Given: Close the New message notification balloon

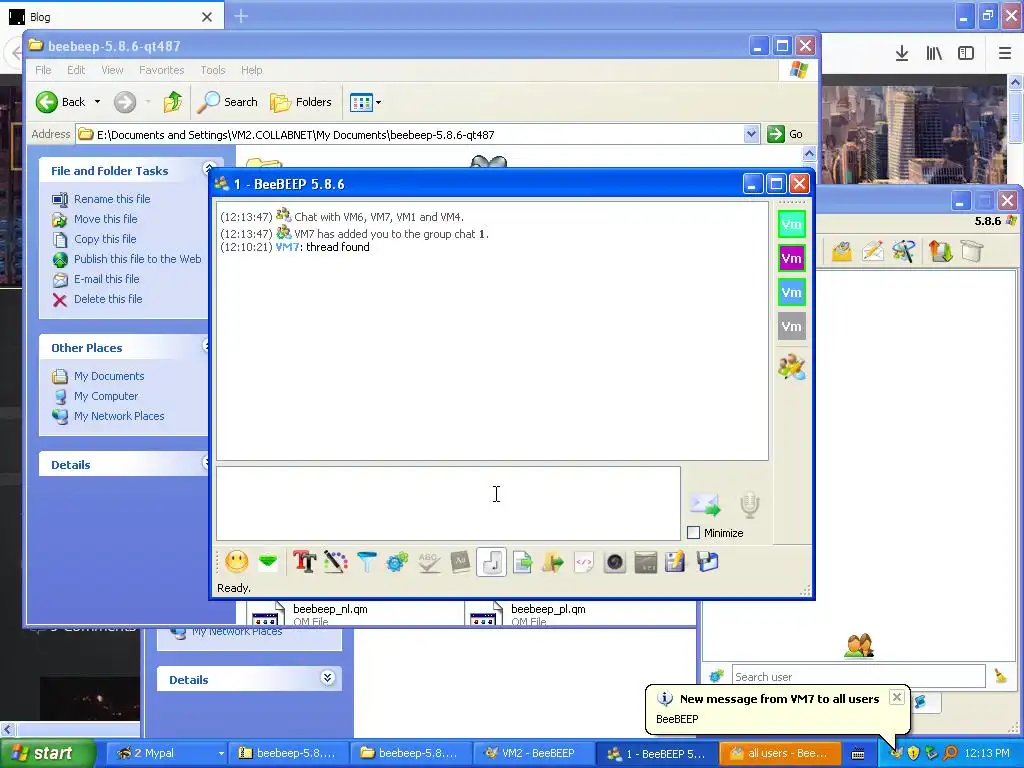Looking at the screenshot, I should coord(897,697).
